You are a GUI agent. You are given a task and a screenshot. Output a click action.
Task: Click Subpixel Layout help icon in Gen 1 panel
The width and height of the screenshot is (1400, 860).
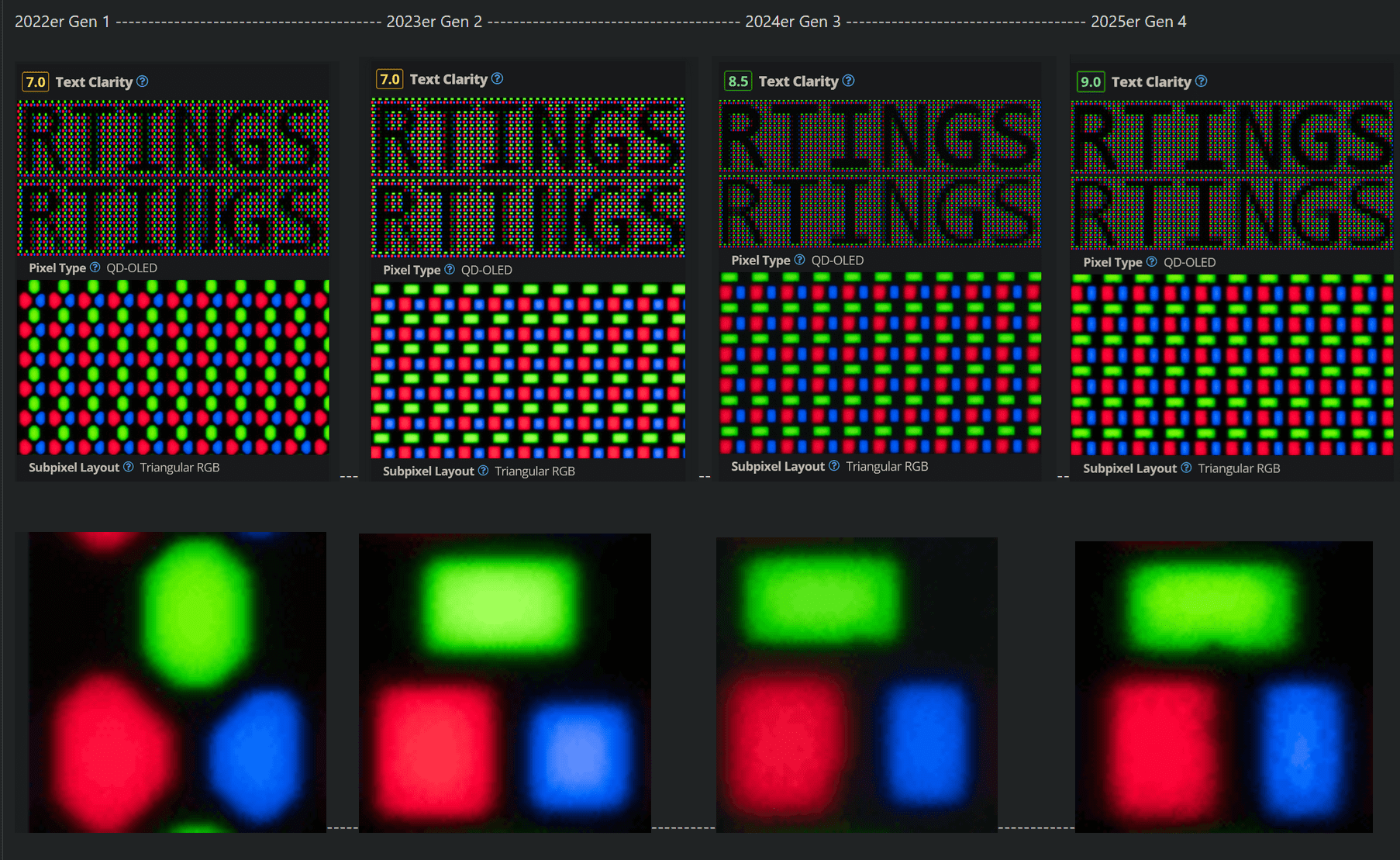click(x=129, y=467)
